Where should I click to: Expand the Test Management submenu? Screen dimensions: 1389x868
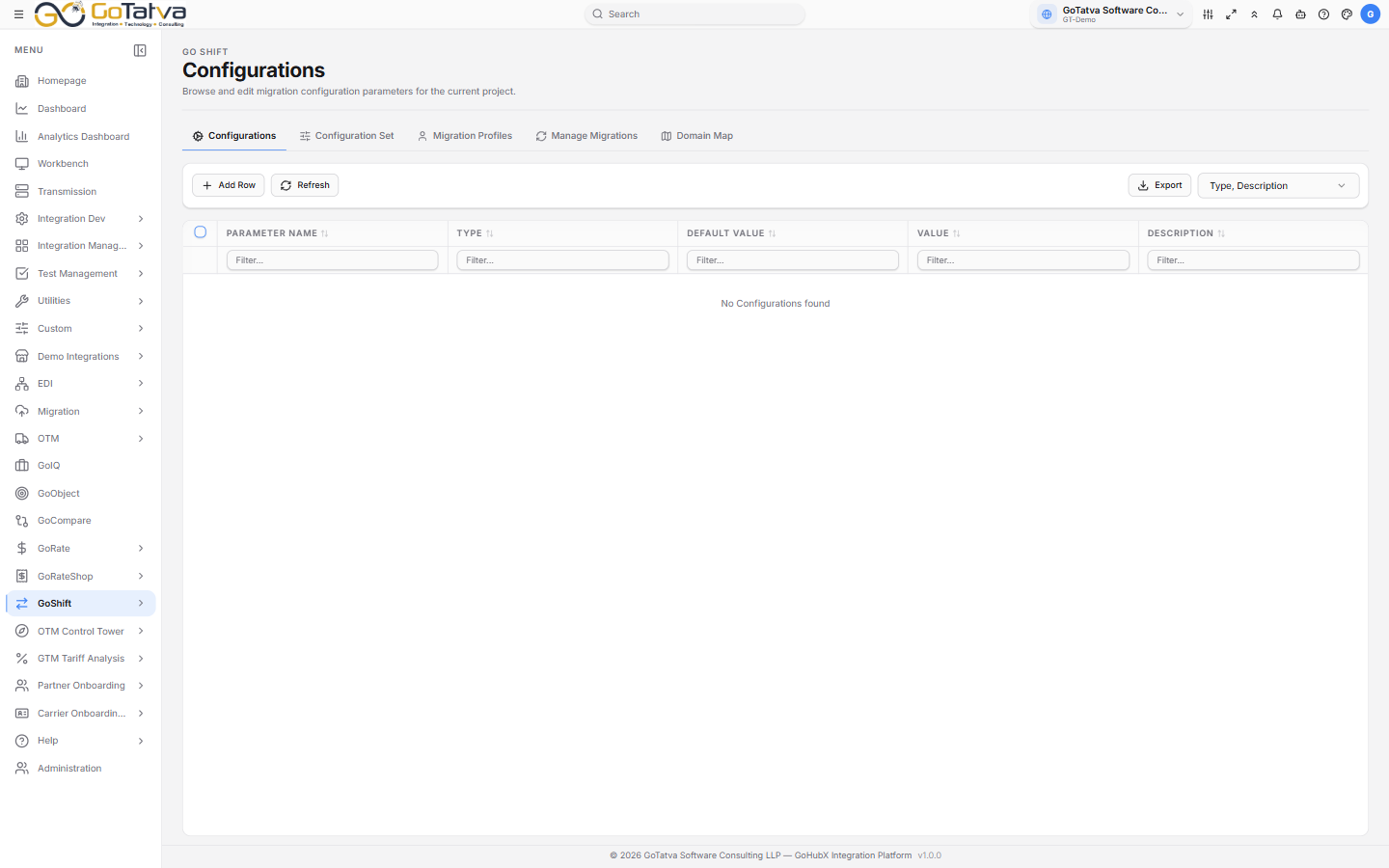[x=141, y=274]
